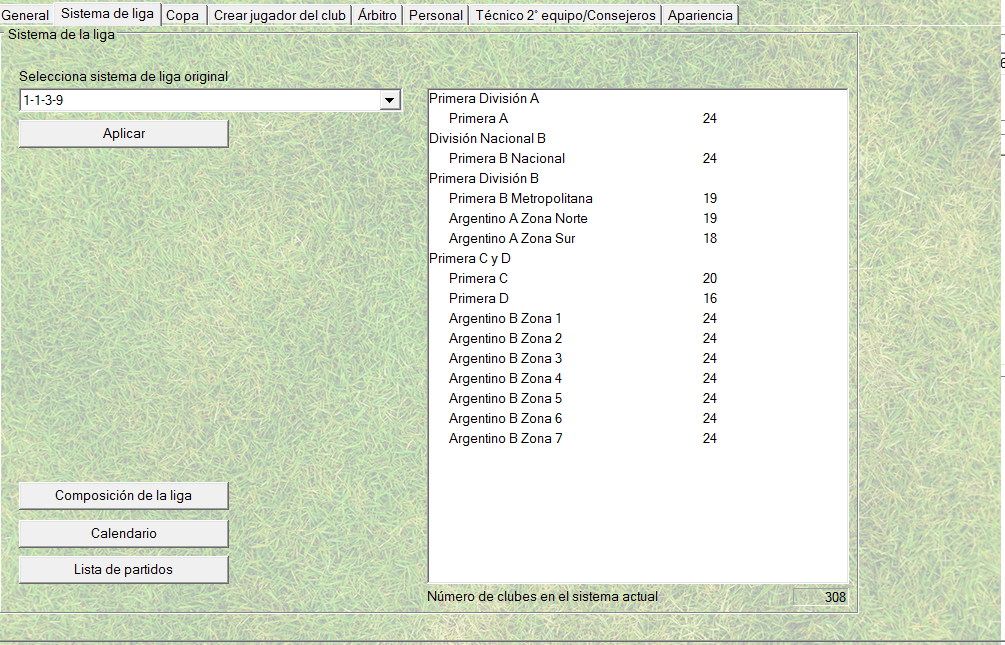Viewport: 1005px width, 645px height.
Task: Select the Primera División B heading
Action: click(484, 178)
